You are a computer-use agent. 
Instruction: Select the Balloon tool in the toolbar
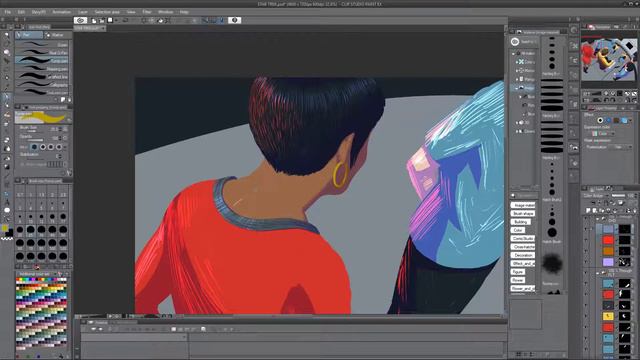coord(7,211)
